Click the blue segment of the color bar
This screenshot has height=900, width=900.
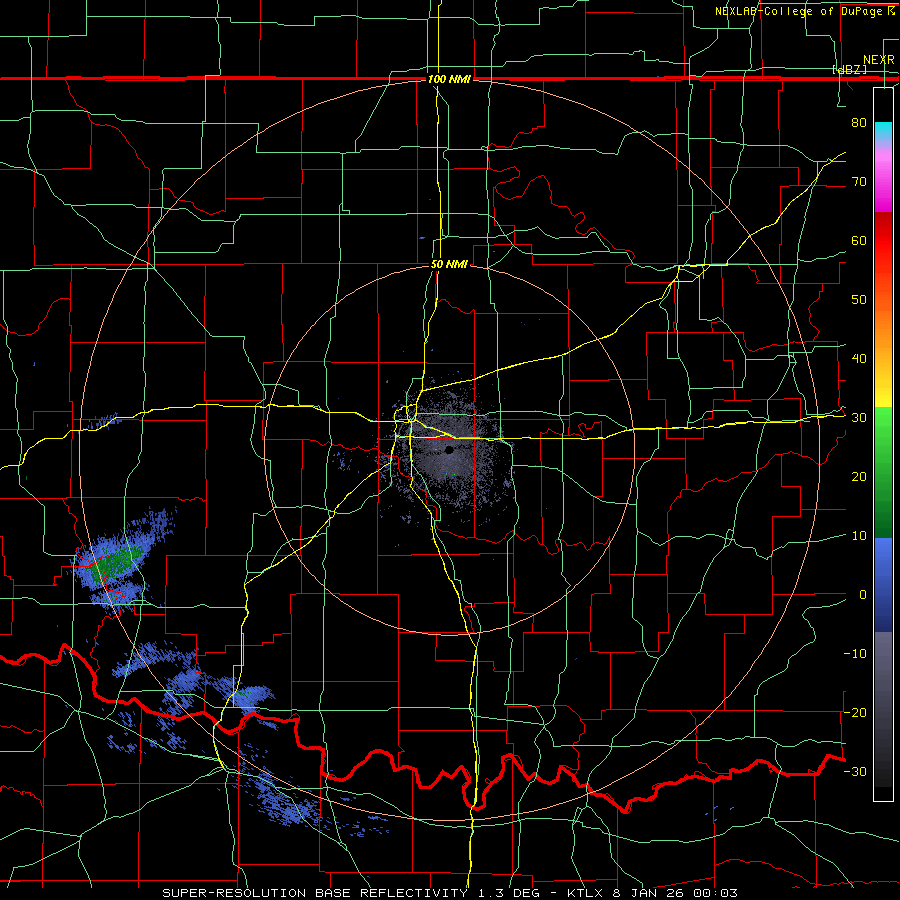pos(883,585)
